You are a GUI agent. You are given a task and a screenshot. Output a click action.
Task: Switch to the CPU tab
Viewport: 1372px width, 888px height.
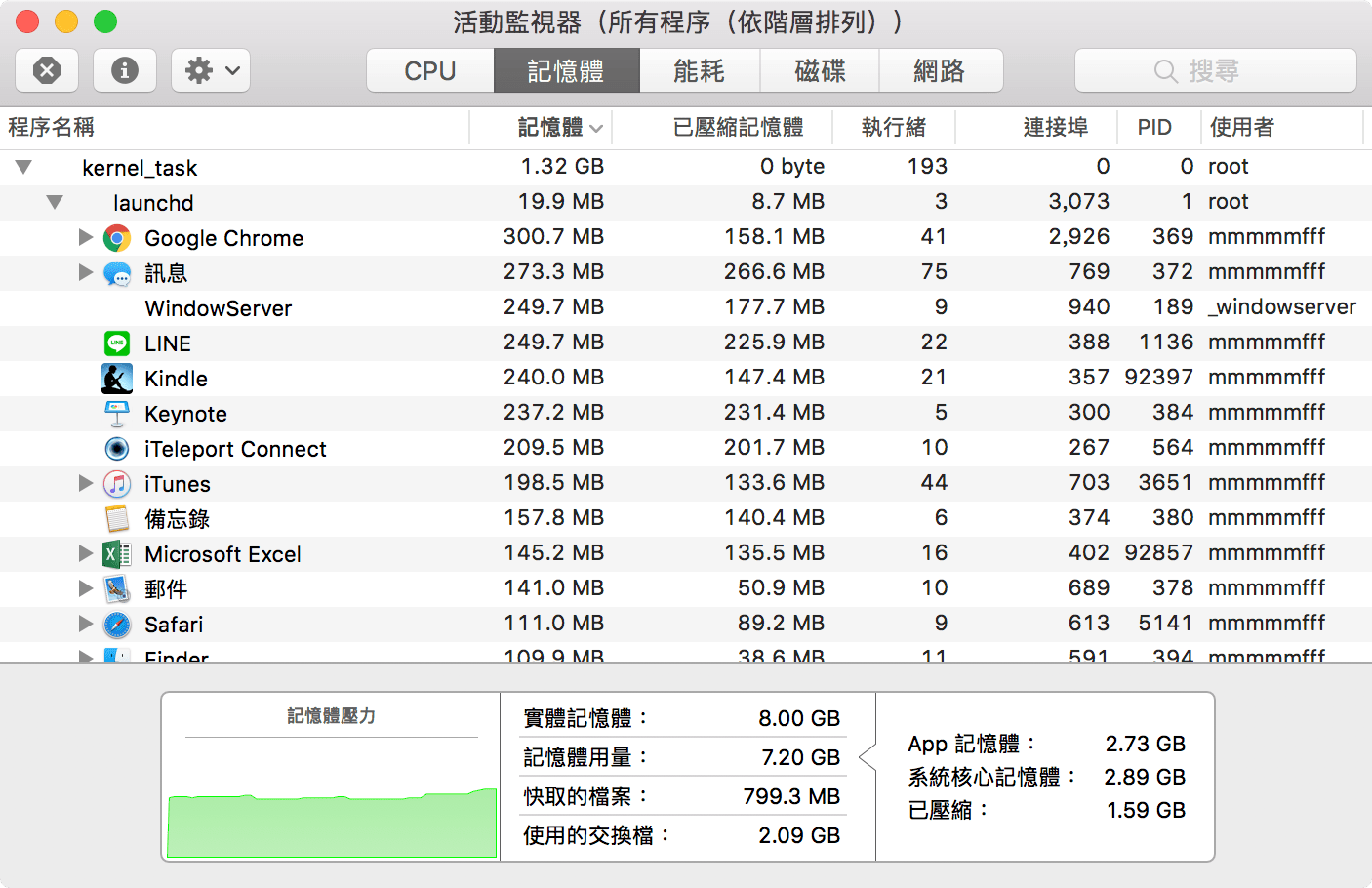pyautogui.click(x=430, y=70)
